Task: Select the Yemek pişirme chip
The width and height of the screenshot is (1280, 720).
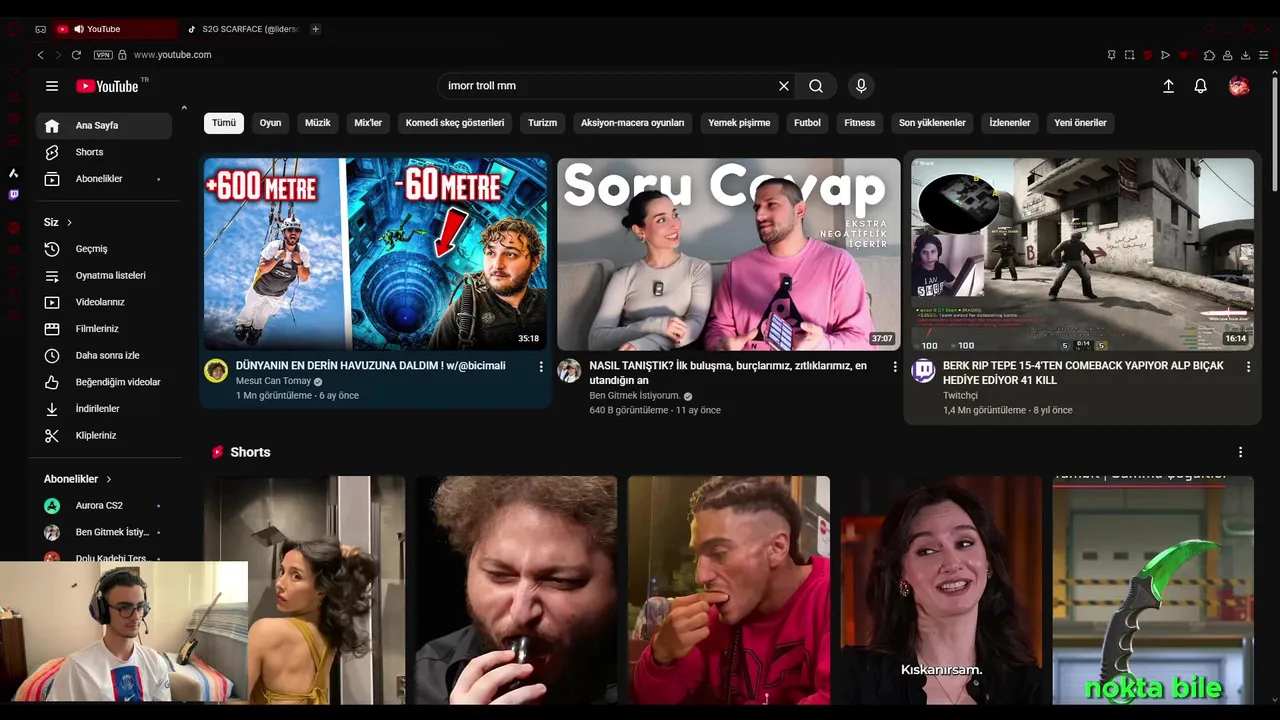Action: [x=739, y=123]
